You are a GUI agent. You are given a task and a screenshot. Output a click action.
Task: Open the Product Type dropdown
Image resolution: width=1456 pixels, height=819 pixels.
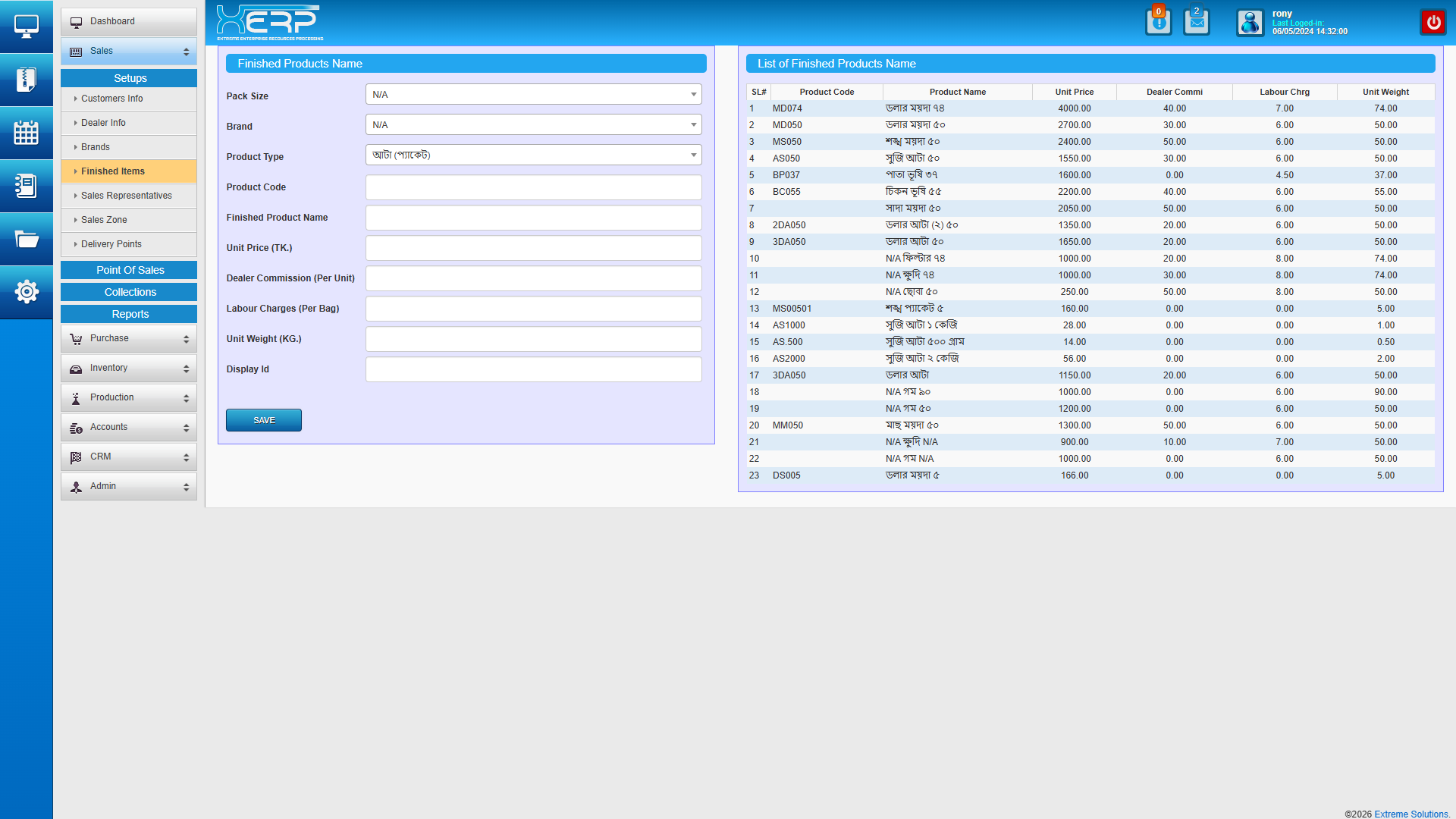[533, 155]
